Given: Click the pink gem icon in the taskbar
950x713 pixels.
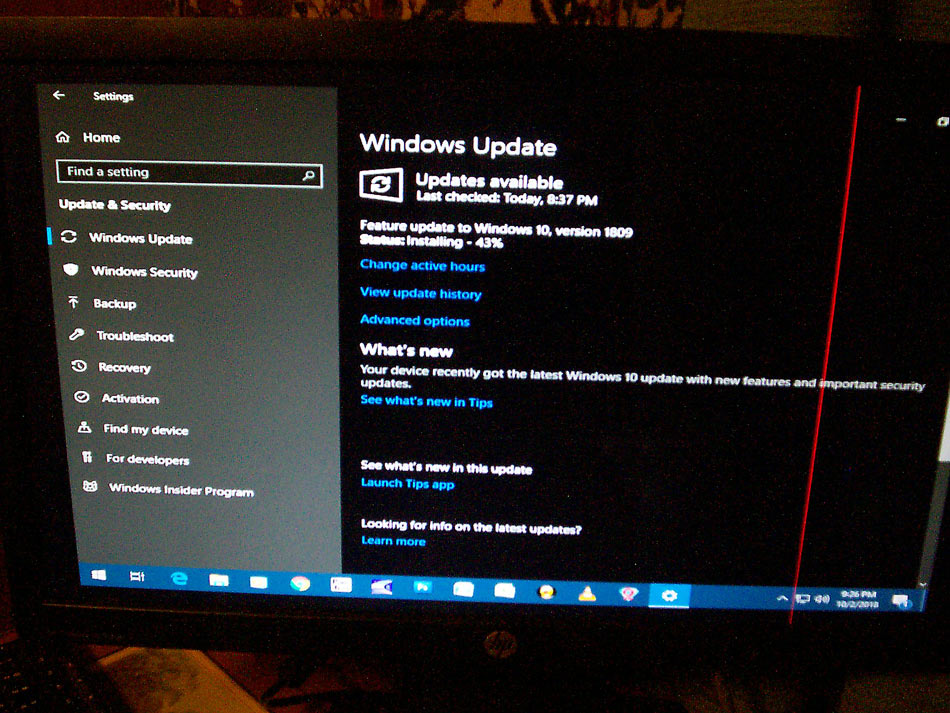Looking at the screenshot, I should coord(628,594).
